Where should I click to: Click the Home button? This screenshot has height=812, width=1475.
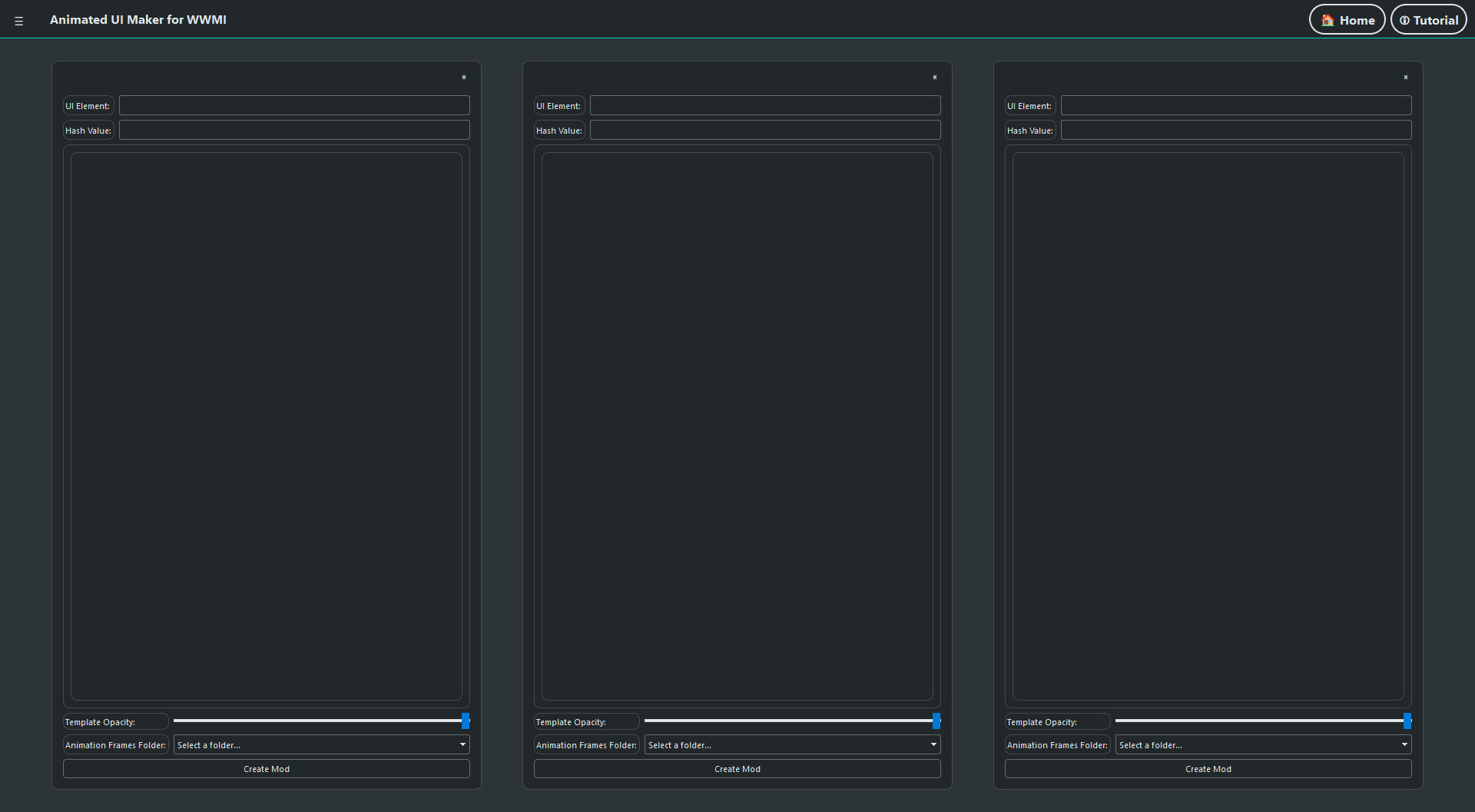pos(1347,20)
